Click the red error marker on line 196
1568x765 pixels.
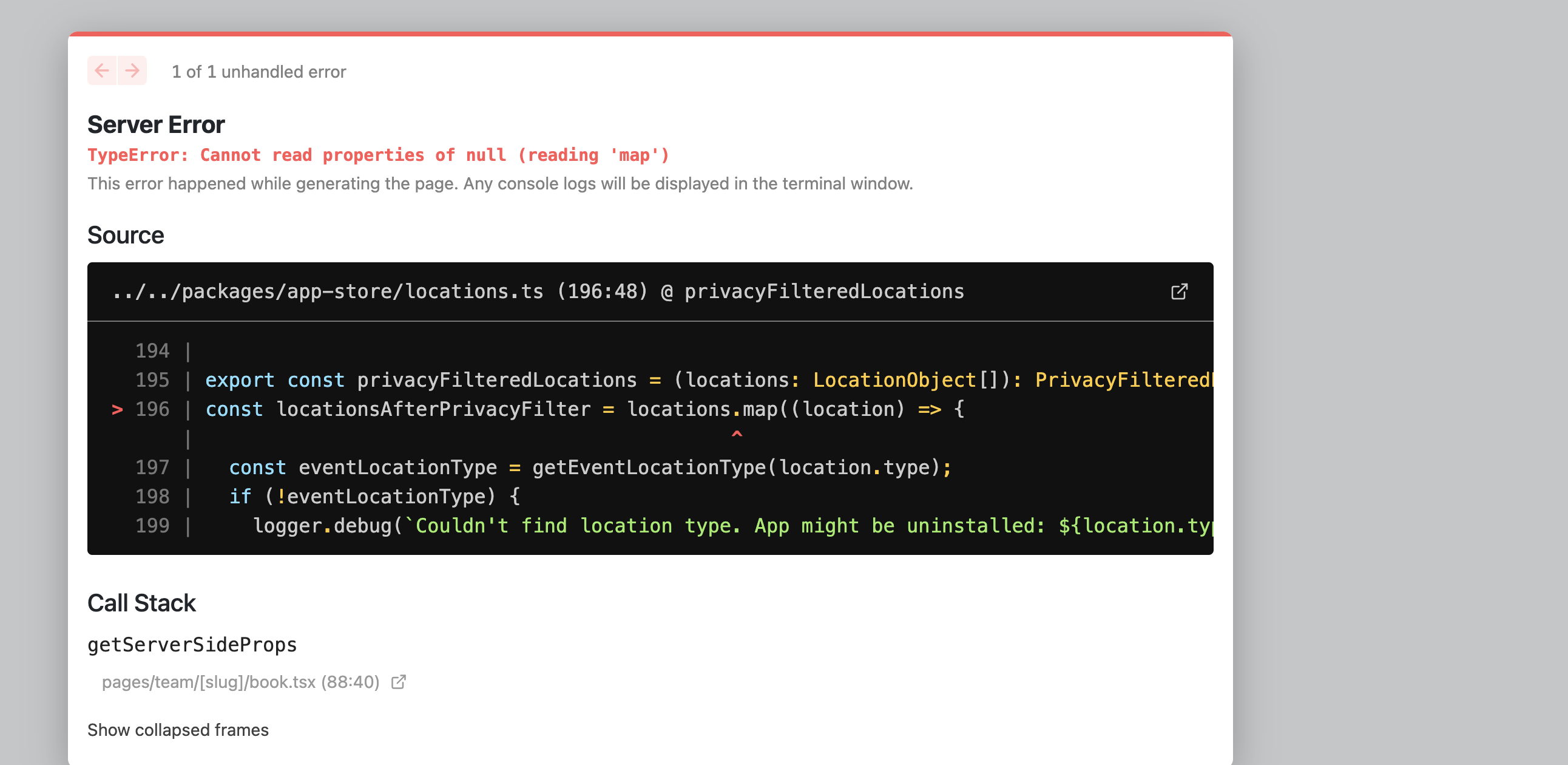[x=118, y=409]
